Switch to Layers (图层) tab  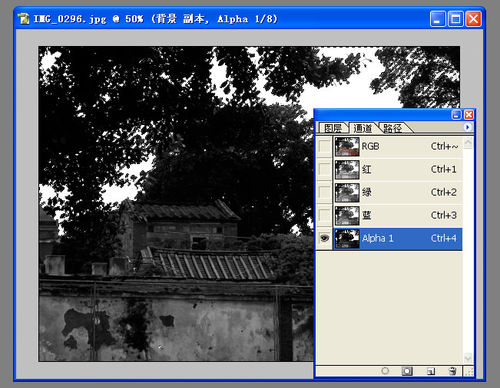pyautogui.click(x=333, y=128)
